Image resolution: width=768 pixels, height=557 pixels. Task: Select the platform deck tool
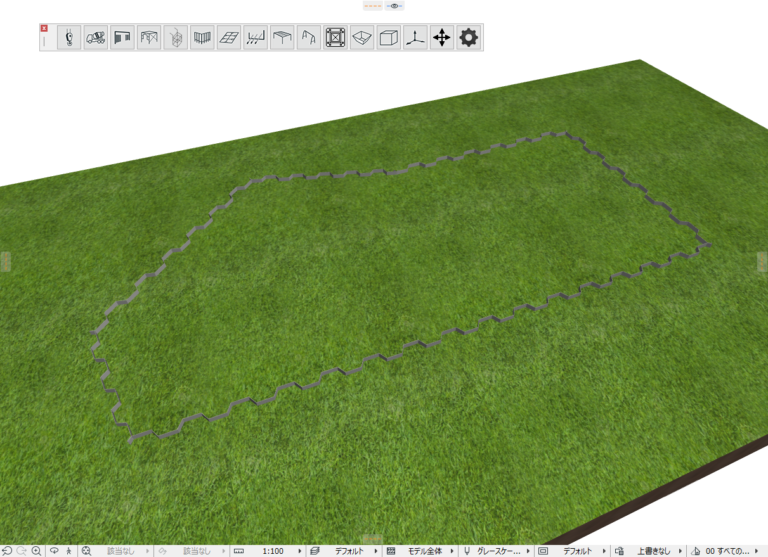coord(282,37)
